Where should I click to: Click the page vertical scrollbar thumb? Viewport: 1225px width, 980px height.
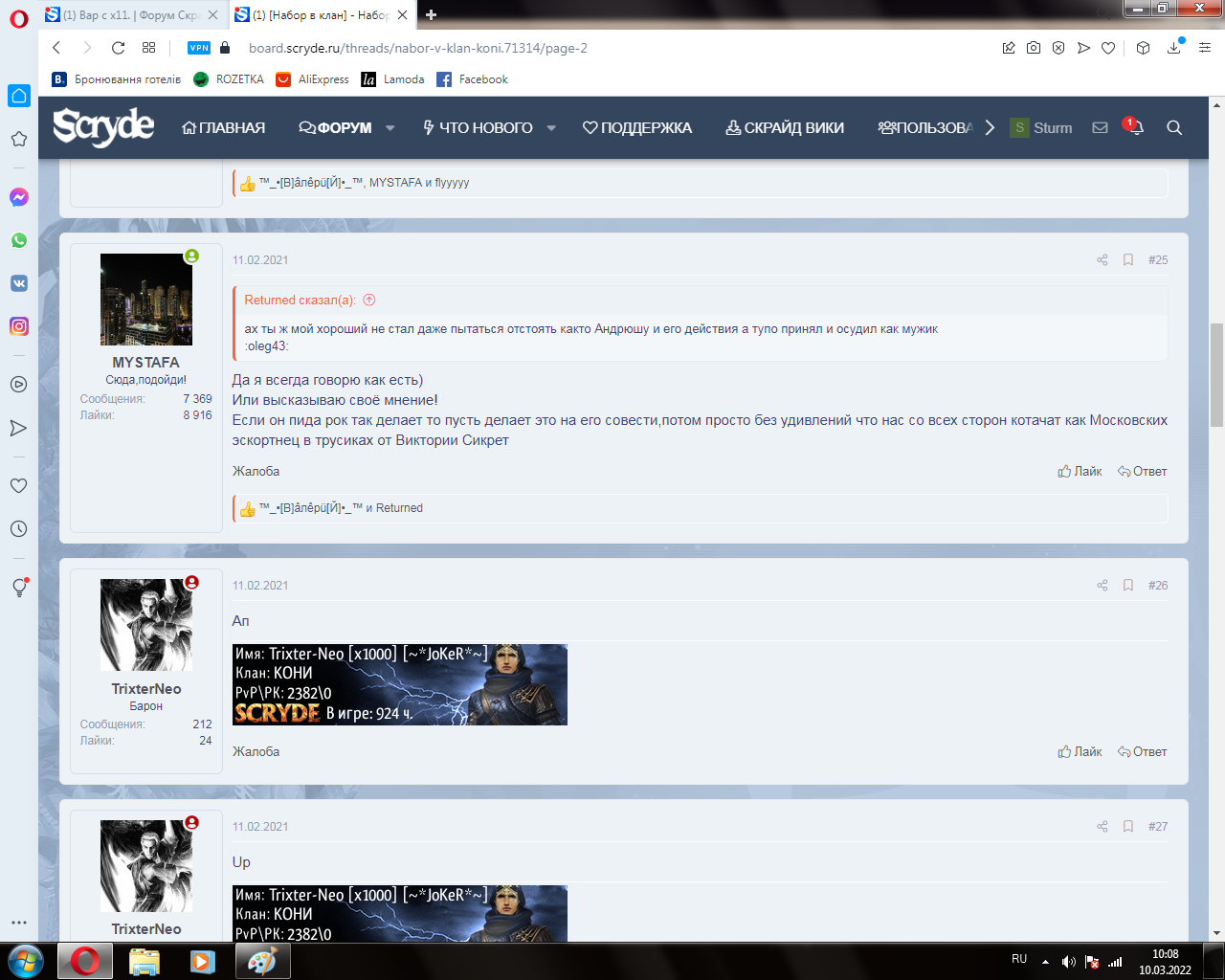pyautogui.click(x=1216, y=374)
